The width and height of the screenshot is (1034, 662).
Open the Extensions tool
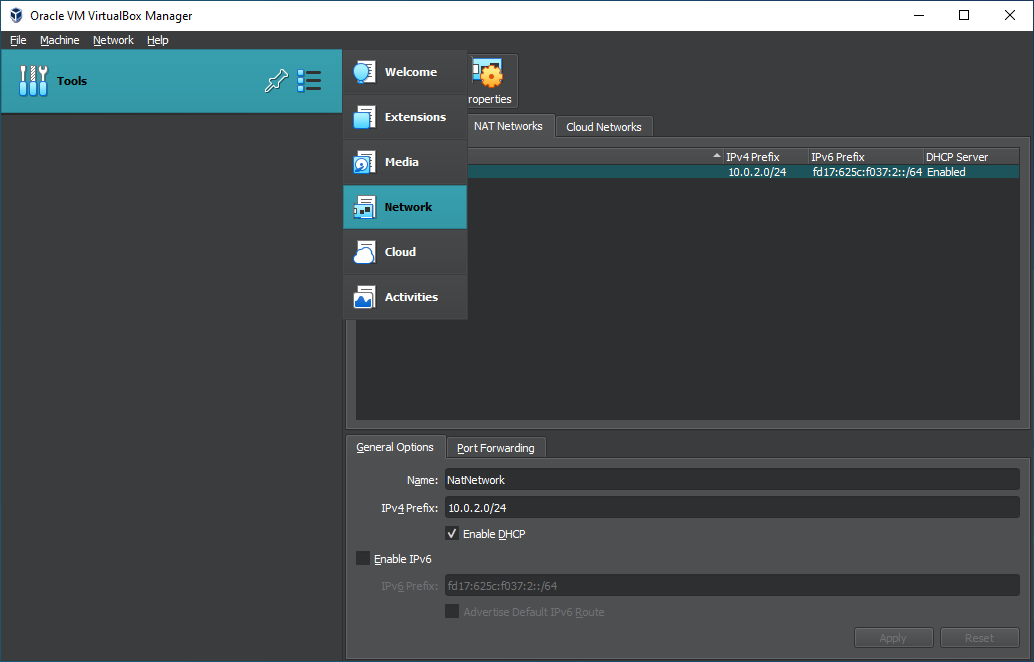pos(405,117)
